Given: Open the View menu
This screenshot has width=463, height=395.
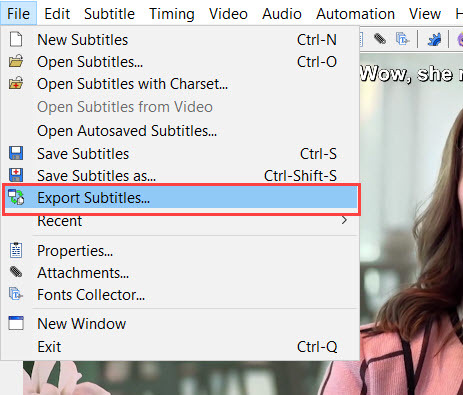Looking at the screenshot, I should (425, 14).
